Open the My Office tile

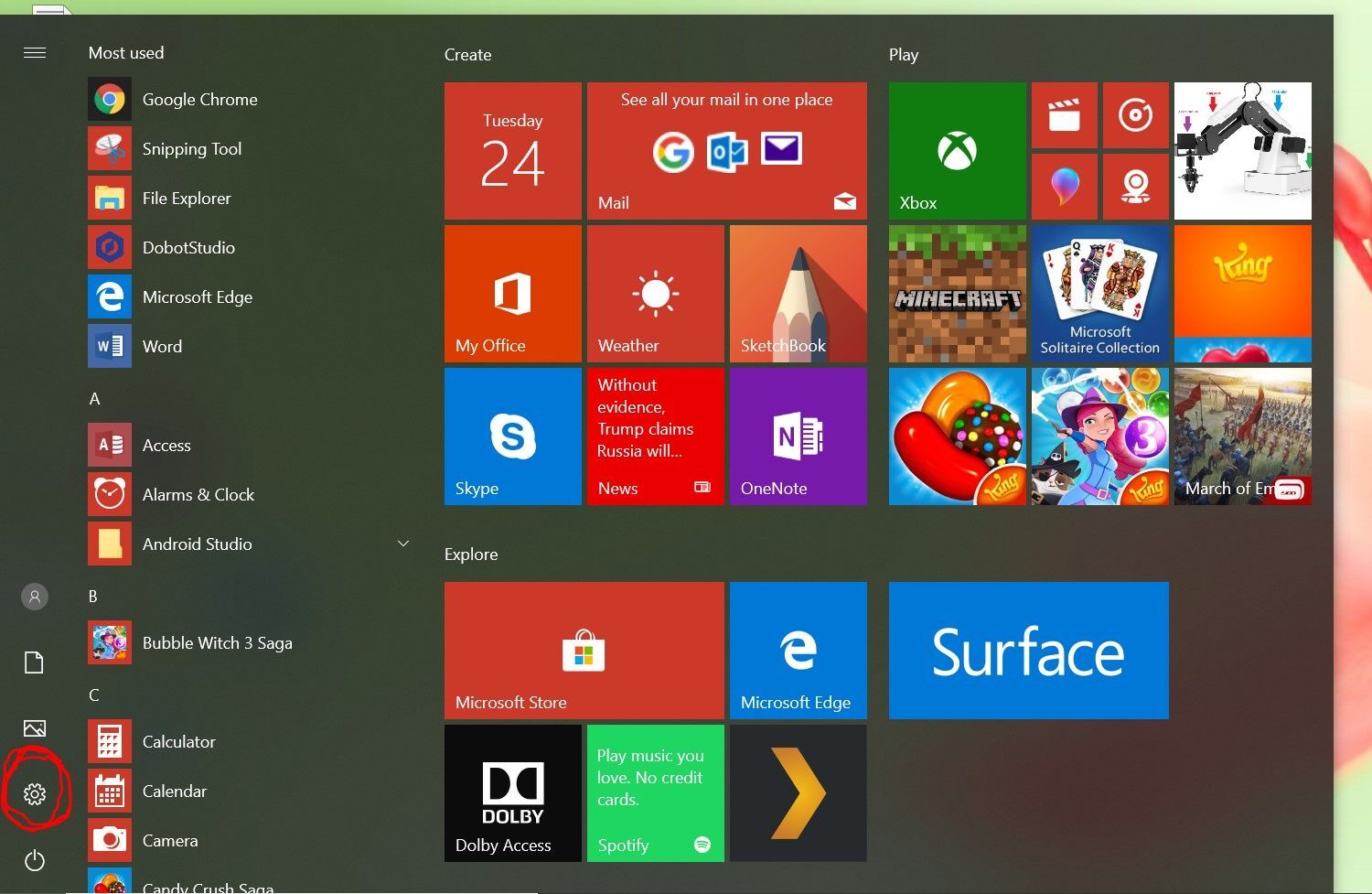click(513, 294)
